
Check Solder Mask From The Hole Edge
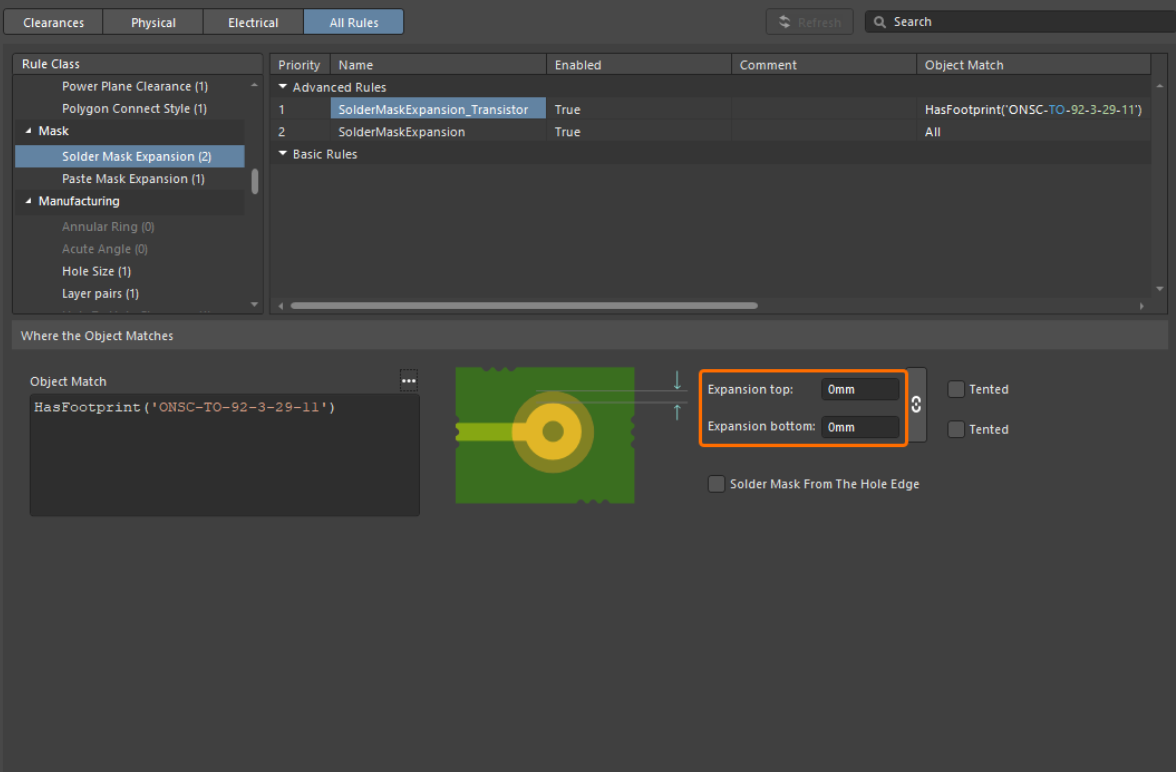click(716, 484)
